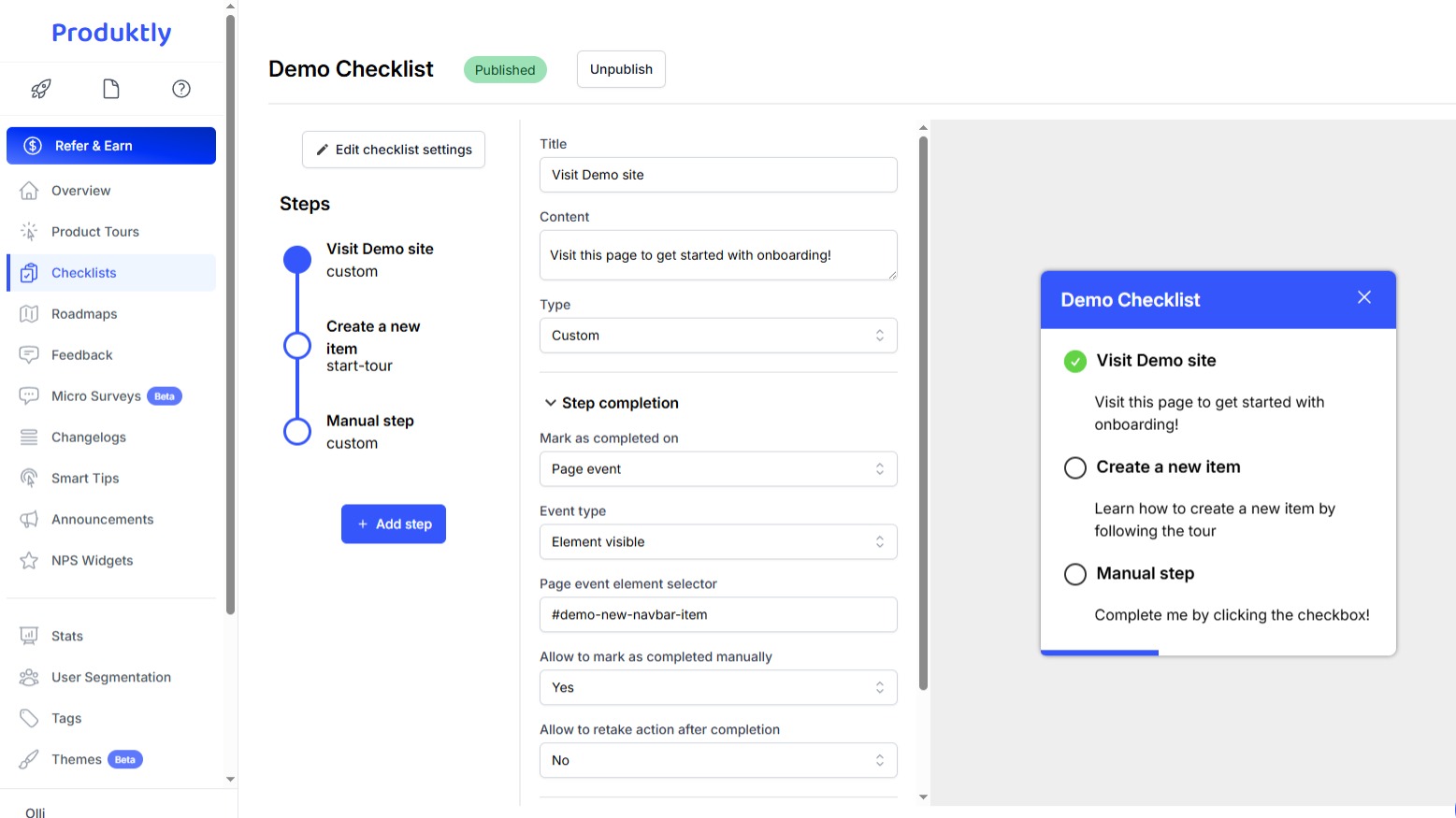Click the Add step button

pyautogui.click(x=394, y=524)
